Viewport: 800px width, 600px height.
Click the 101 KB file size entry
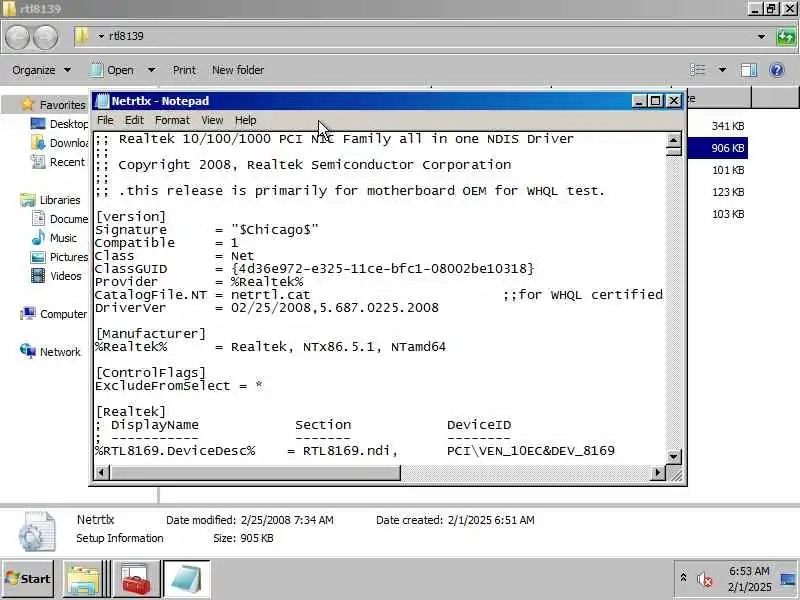(x=728, y=170)
